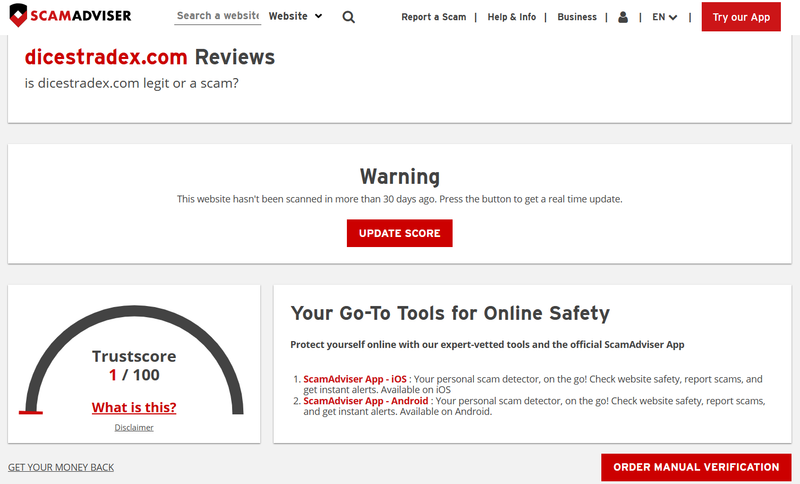Open the What is this? link
Viewport: 800px width, 484px height.
tap(134, 407)
